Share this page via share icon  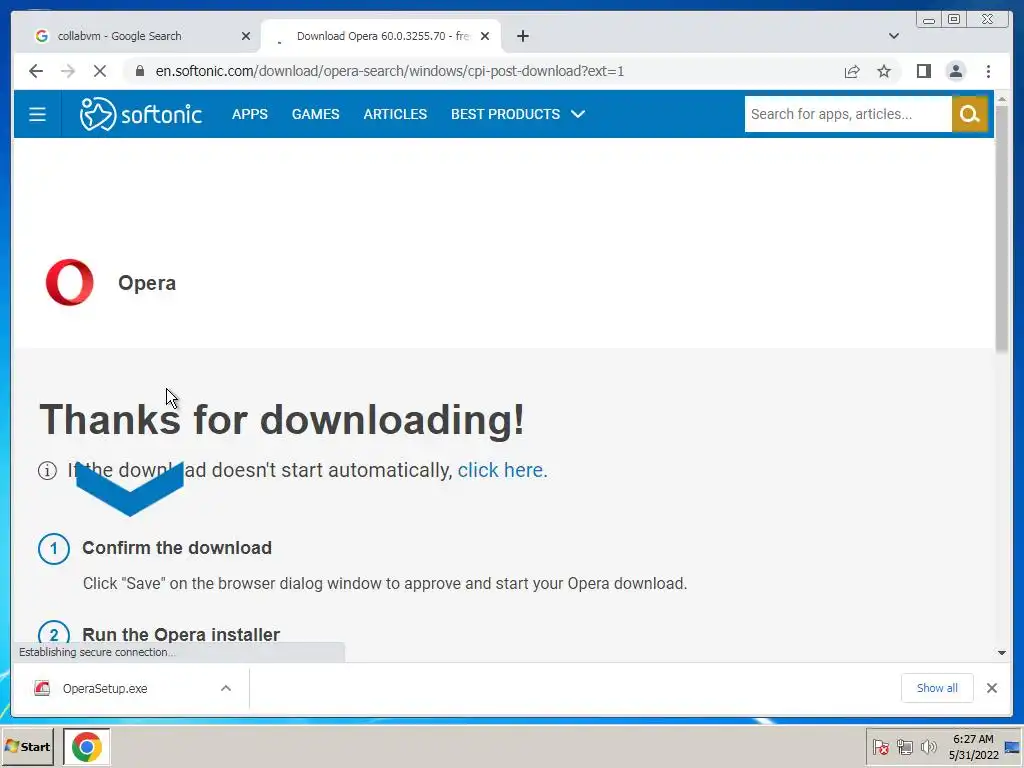(852, 71)
